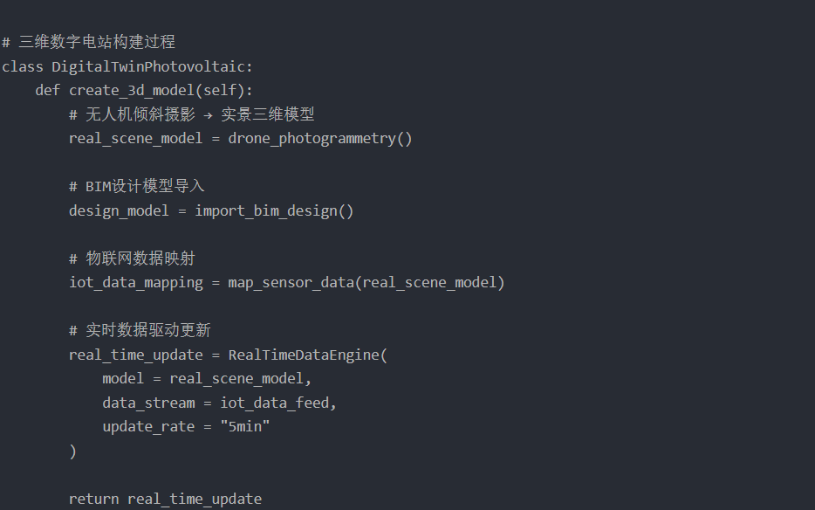Click the 无人机倾斜摄影 comment line
This screenshot has height=510, width=815.
[192, 114]
